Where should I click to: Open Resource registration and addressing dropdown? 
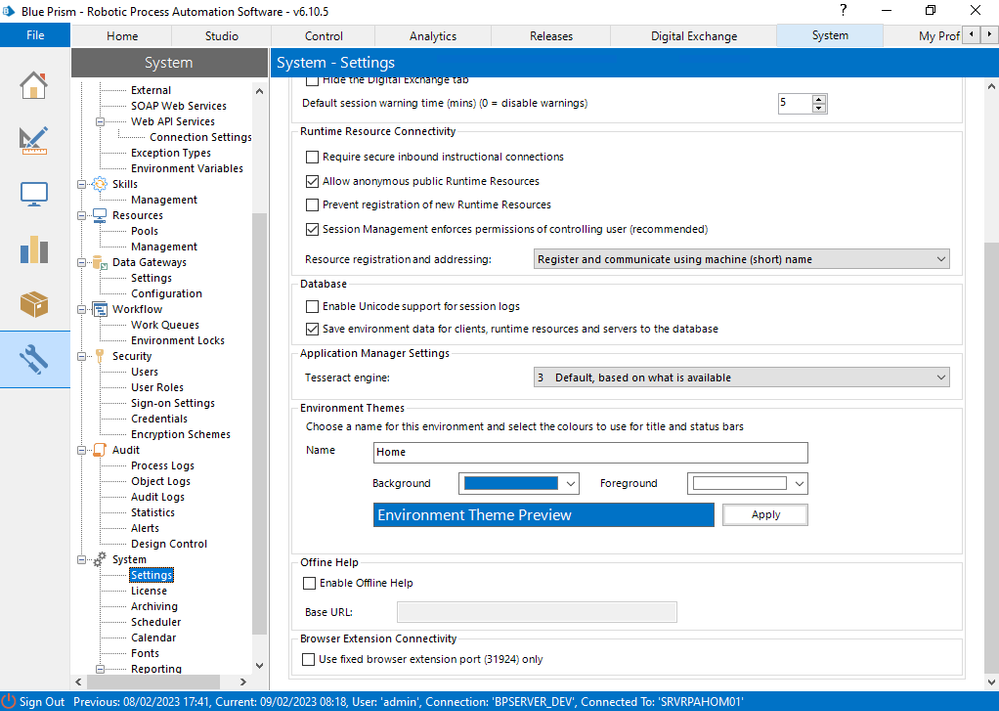(741, 259)
